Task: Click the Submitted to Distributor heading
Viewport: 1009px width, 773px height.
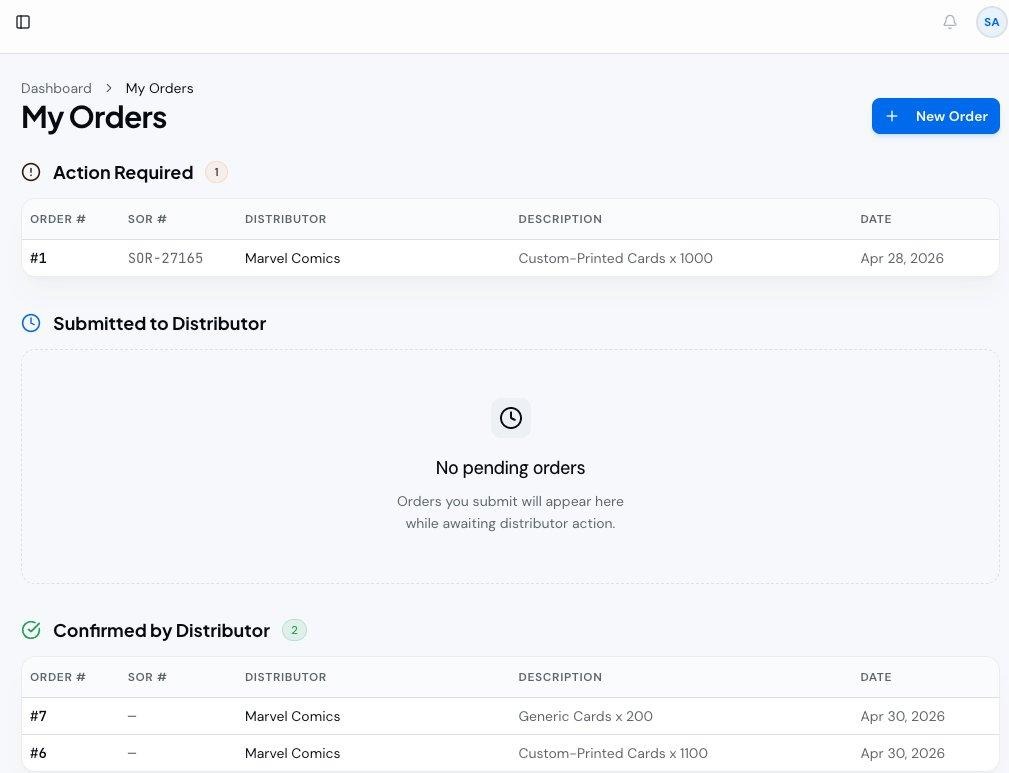Action: pos(160,323)
